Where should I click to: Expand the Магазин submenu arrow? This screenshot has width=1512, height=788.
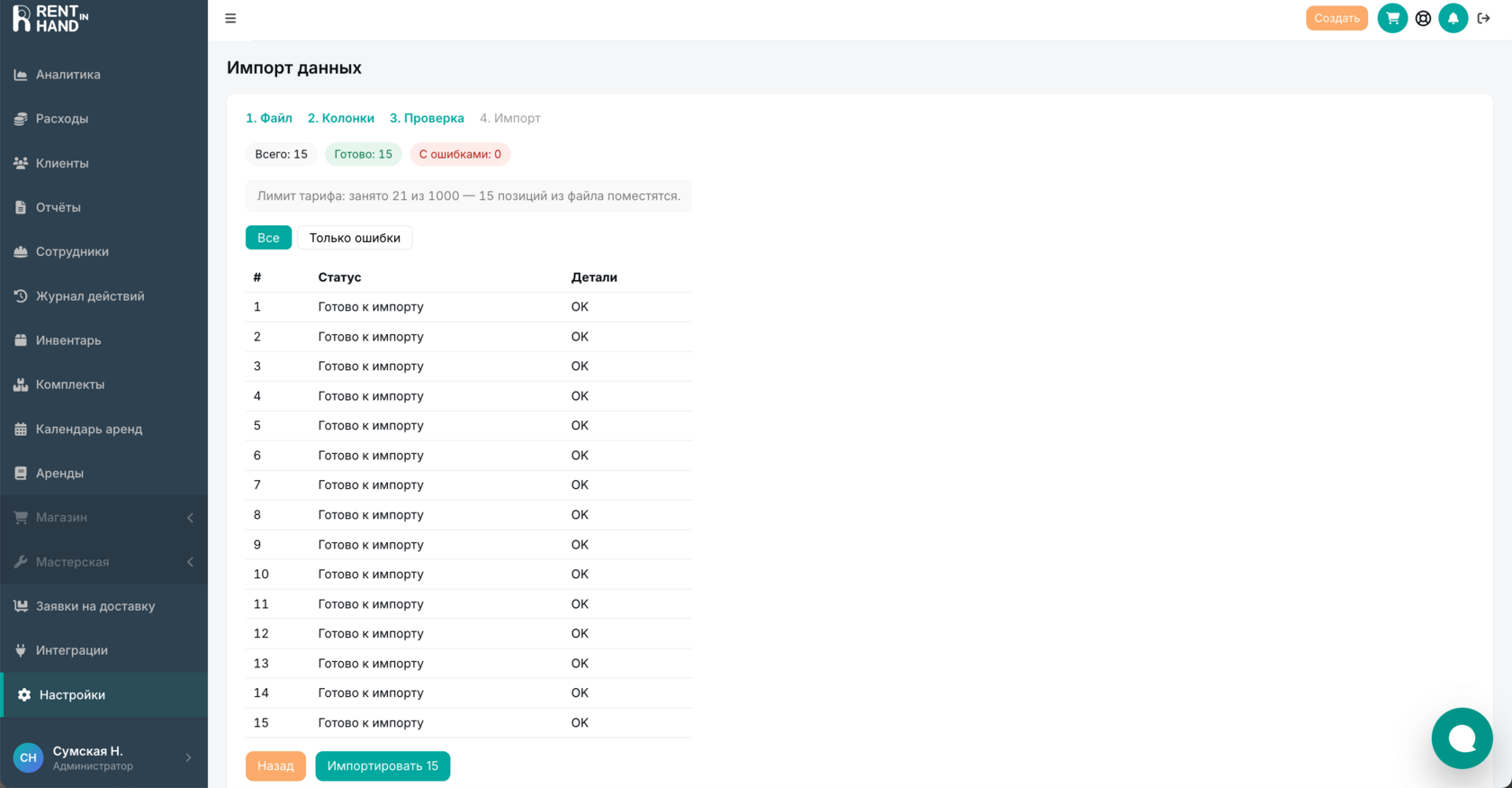(x=190, y=518)
